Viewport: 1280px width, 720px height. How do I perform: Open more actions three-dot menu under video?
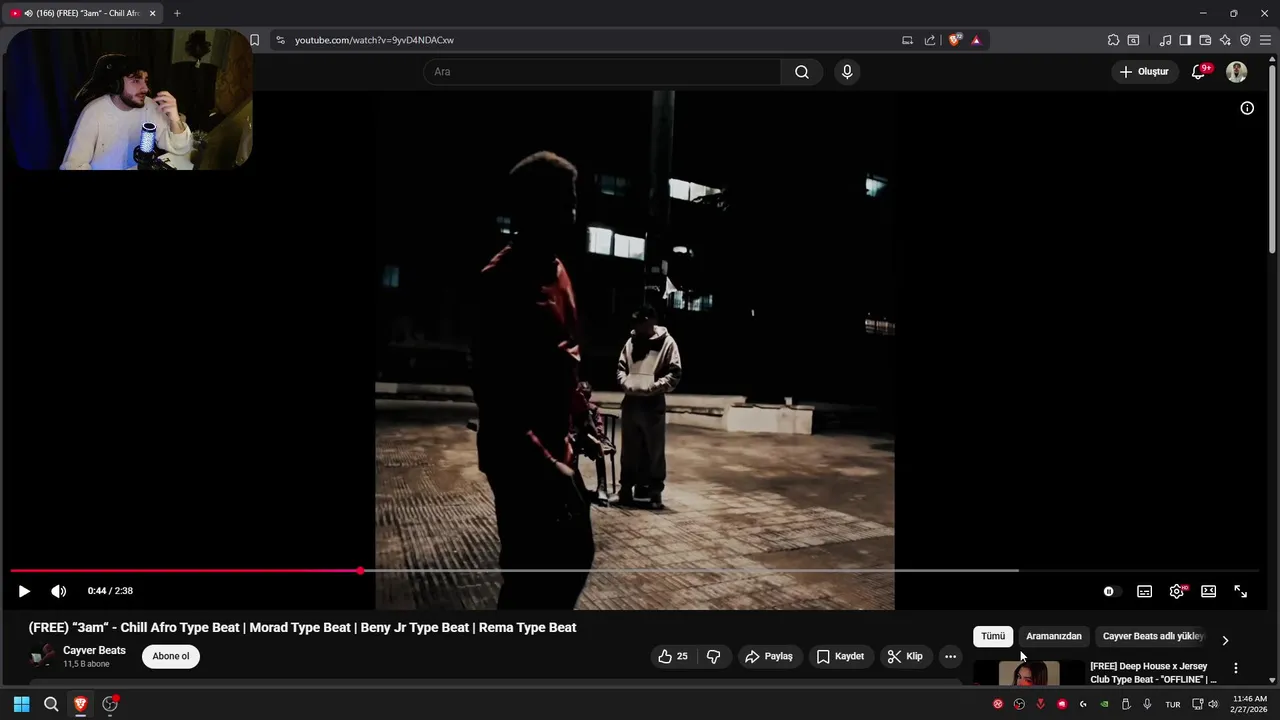point(950,656)
